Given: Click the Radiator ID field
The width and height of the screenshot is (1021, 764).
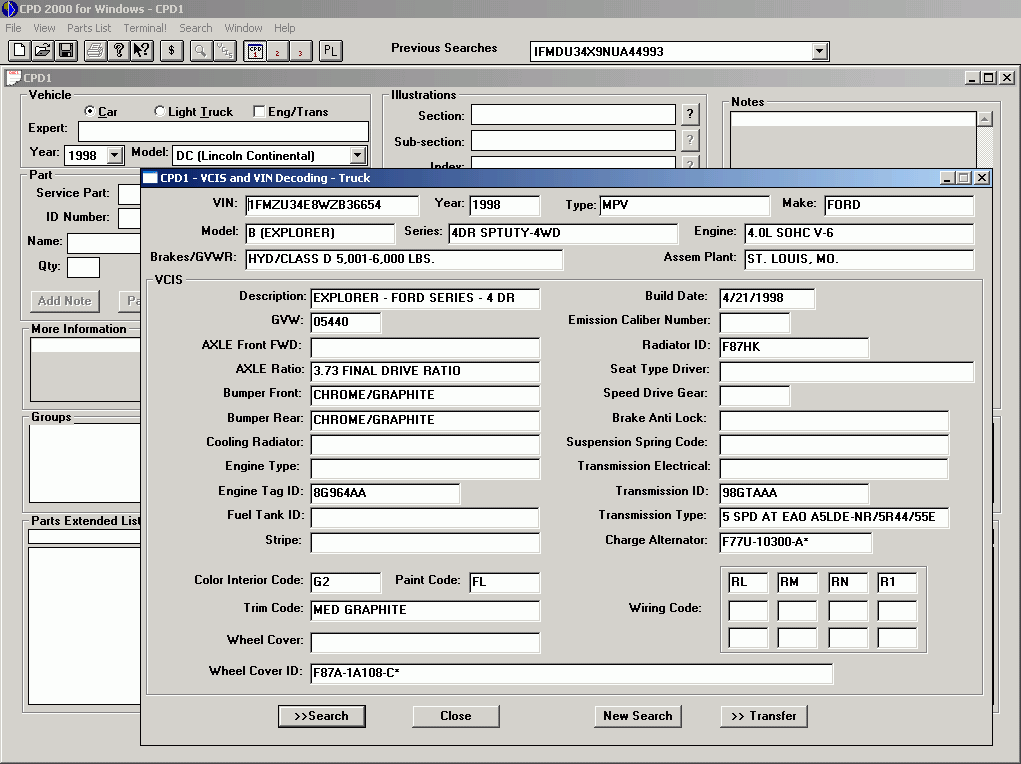Looking at the screenshot, I should click(794, 347).
